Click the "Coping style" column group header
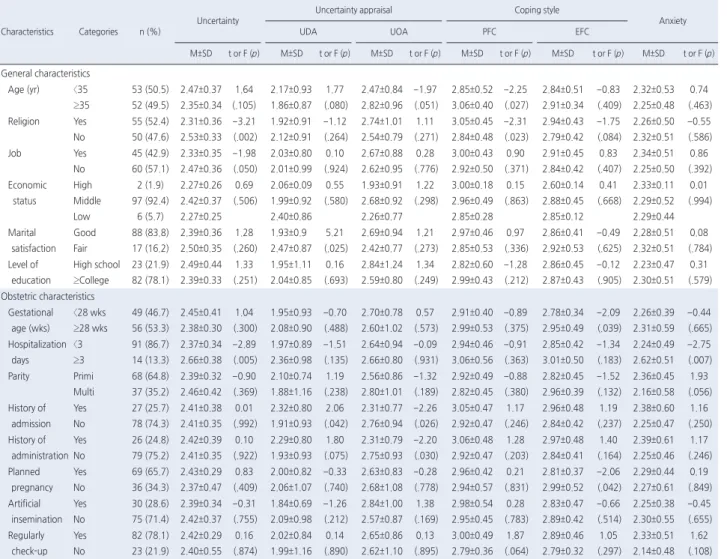This screenshot has height=559, width=727. (x=536, y=10)
